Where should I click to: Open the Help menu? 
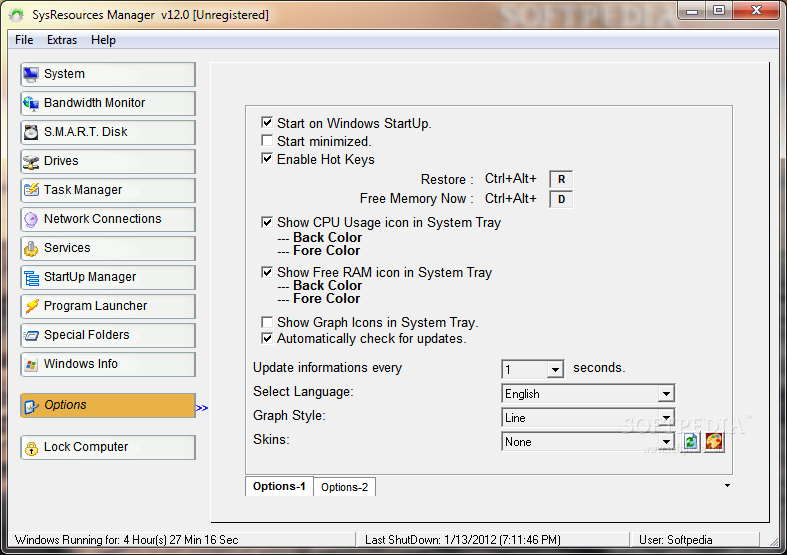tap(103, 40)
